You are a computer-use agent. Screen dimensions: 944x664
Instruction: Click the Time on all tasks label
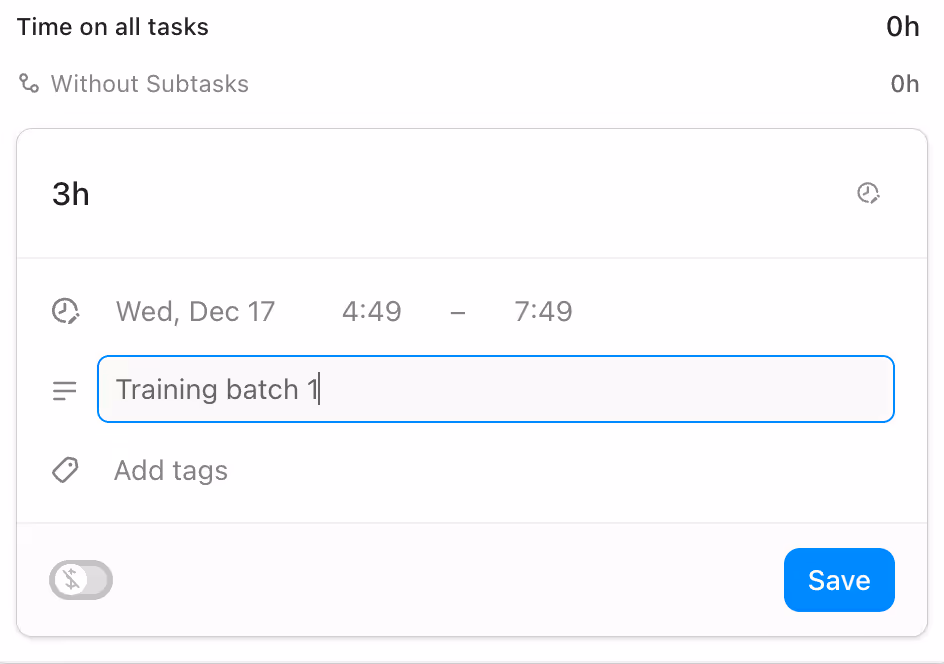[x=113, y=27]
